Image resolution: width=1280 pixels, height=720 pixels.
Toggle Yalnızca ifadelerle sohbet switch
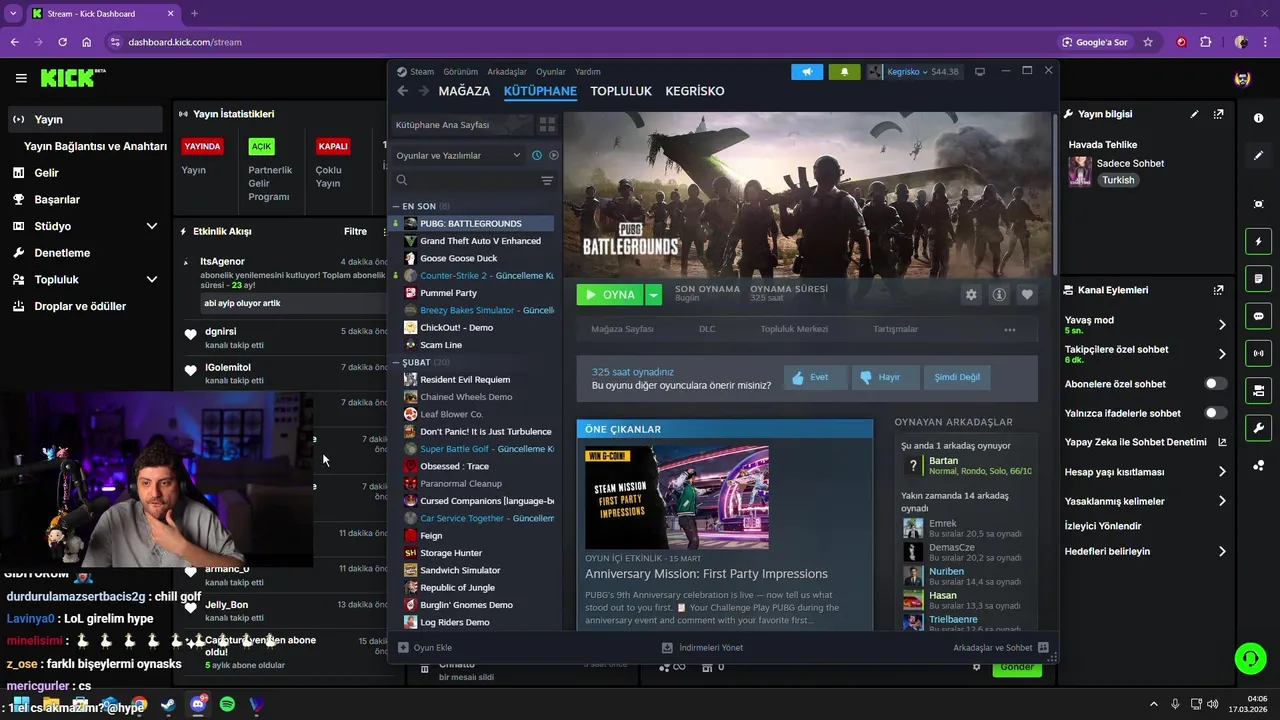point(1216,413)
